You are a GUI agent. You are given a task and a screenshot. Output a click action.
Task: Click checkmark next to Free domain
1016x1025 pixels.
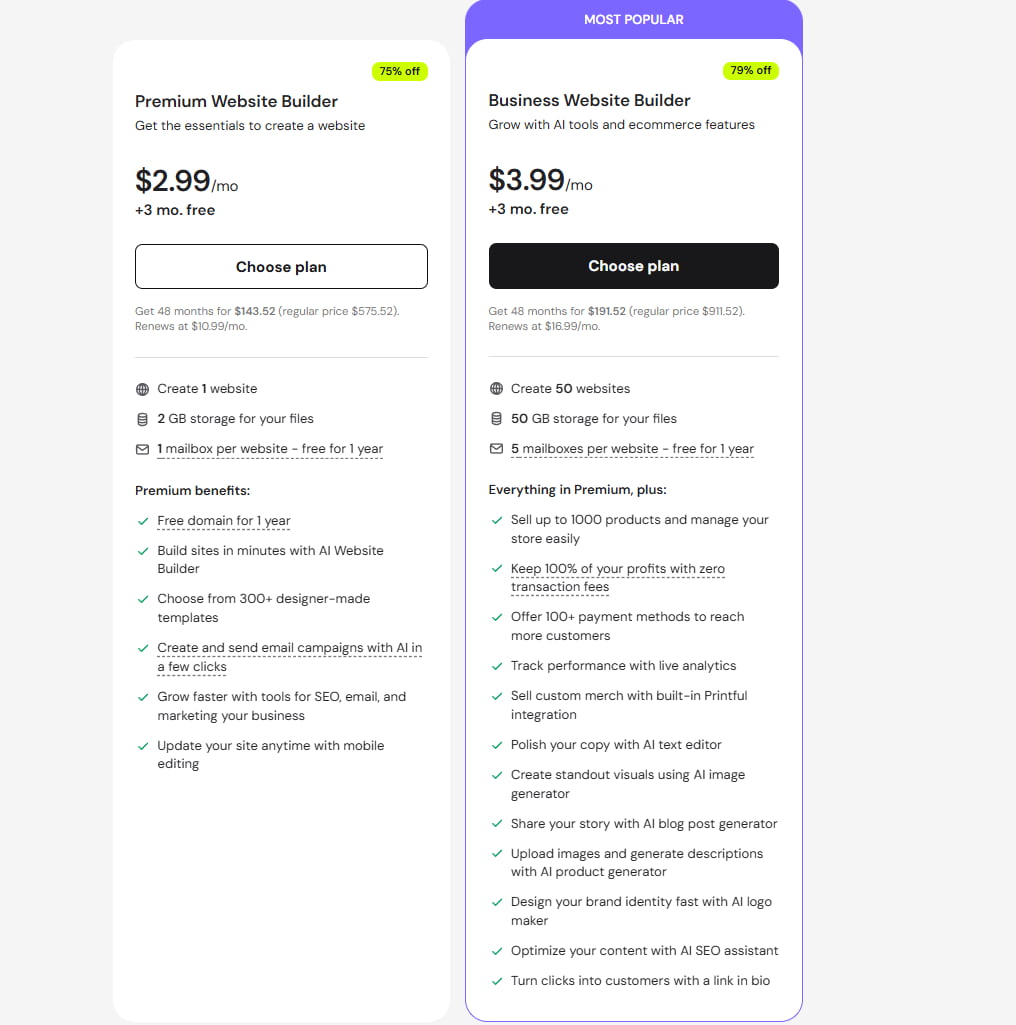pos(142,521)
